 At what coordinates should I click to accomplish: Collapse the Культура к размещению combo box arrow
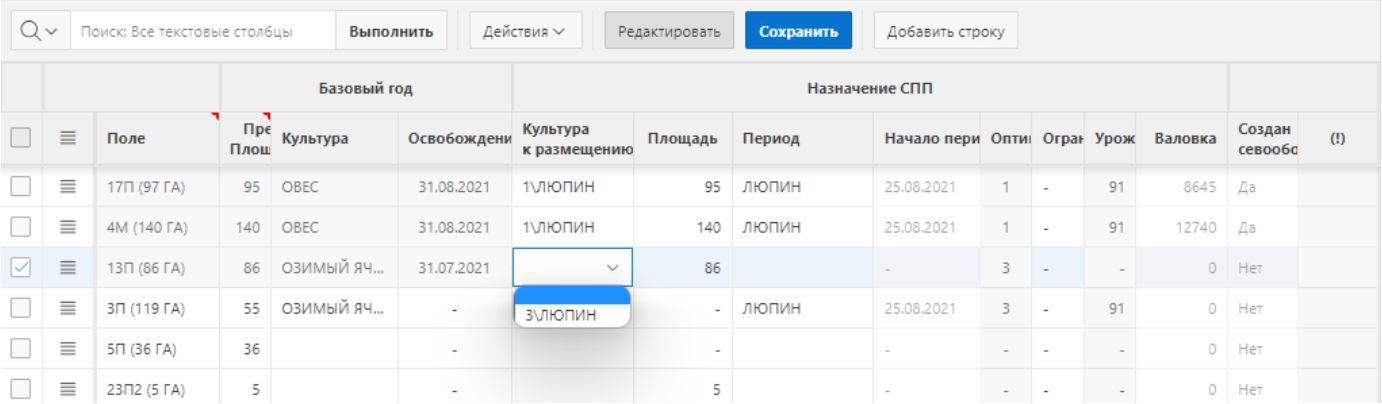point(612,267)
